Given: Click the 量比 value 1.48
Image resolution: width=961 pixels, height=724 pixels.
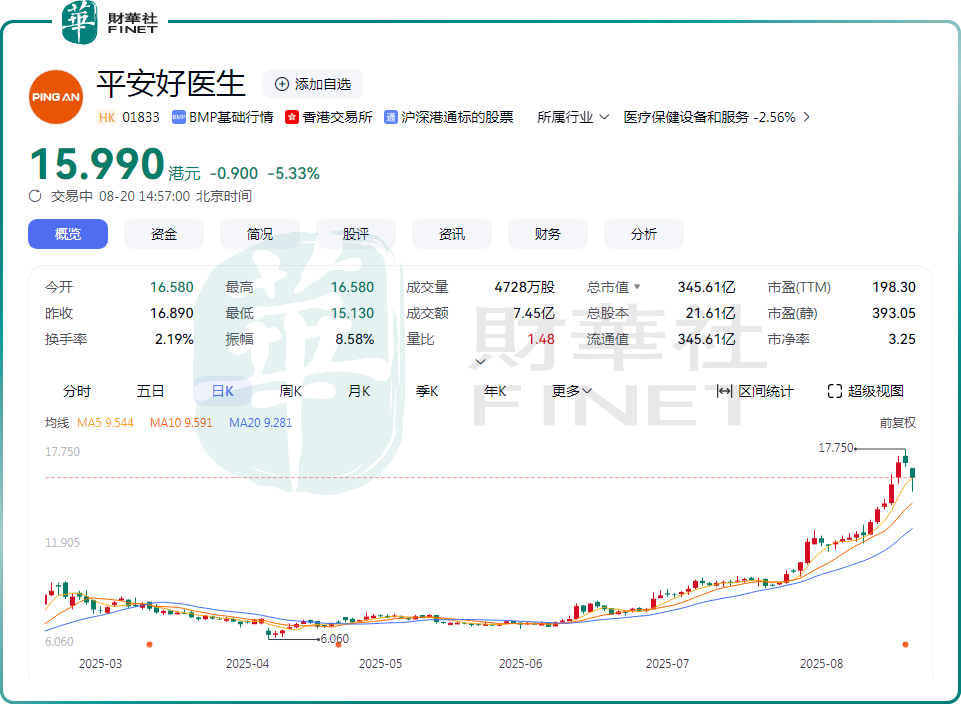Looking at the screenshot, I should click(541, 339).
